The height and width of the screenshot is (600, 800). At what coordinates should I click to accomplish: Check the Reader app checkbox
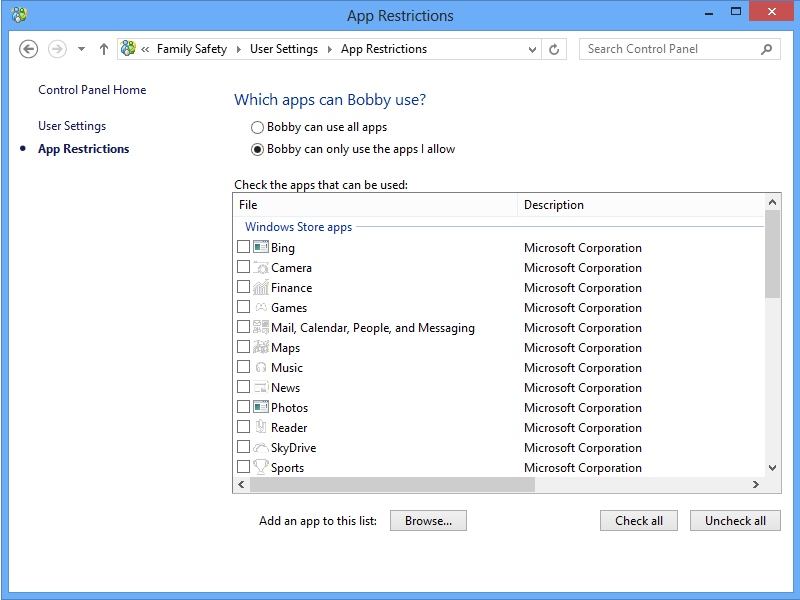pyautogui.click(x=243, y=427)
